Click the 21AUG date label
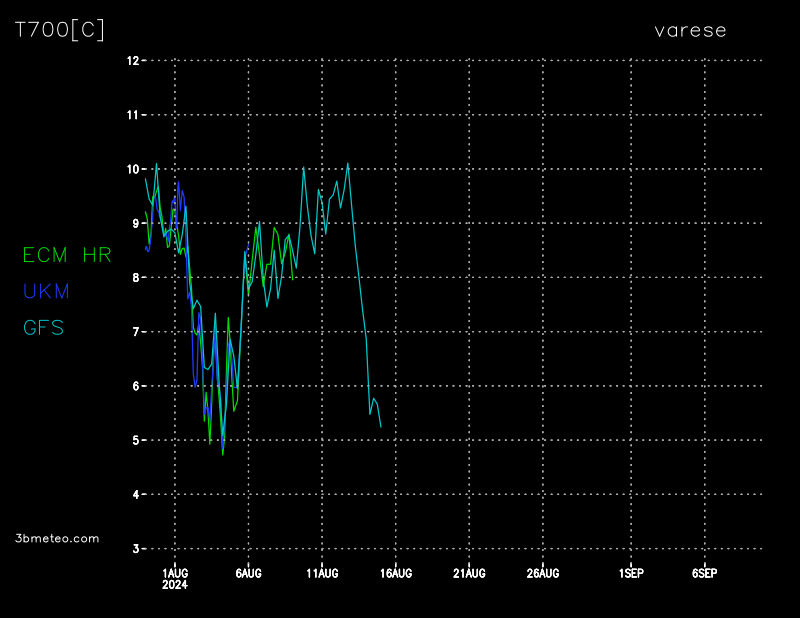This screenshot has width=800, height=618. point(469,573)
